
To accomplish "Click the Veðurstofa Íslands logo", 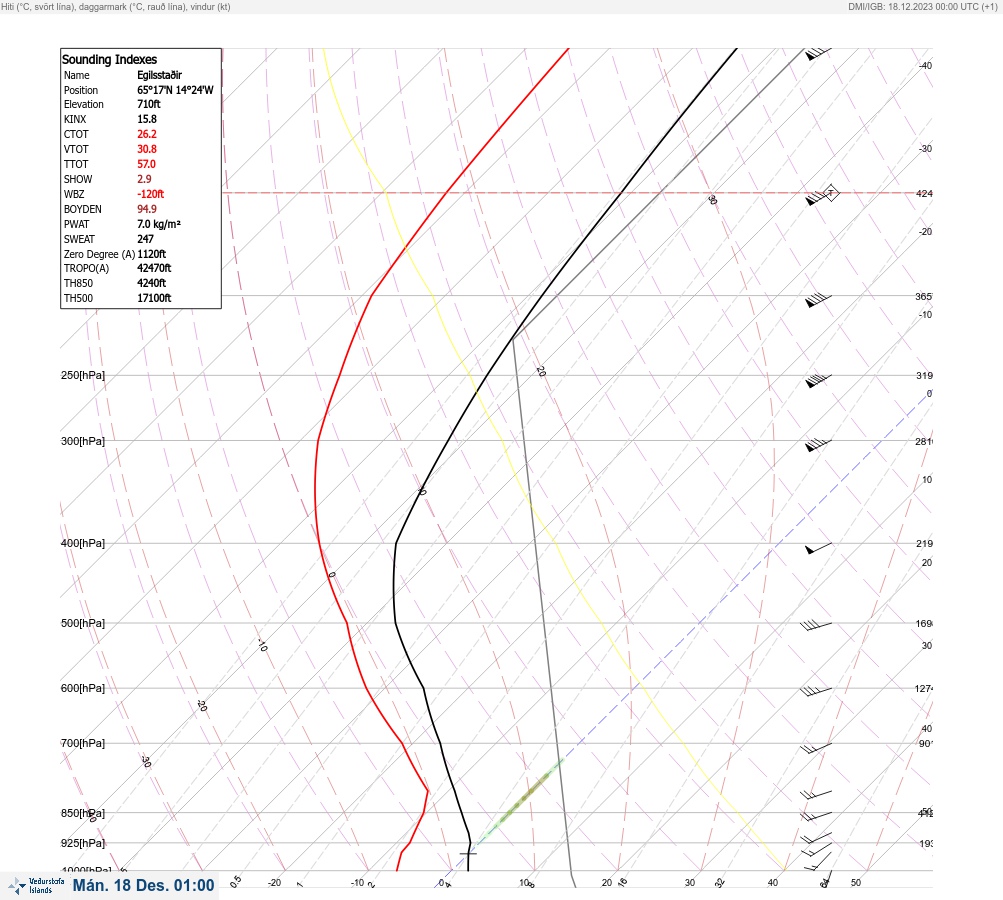I will [x=36, y=886].
